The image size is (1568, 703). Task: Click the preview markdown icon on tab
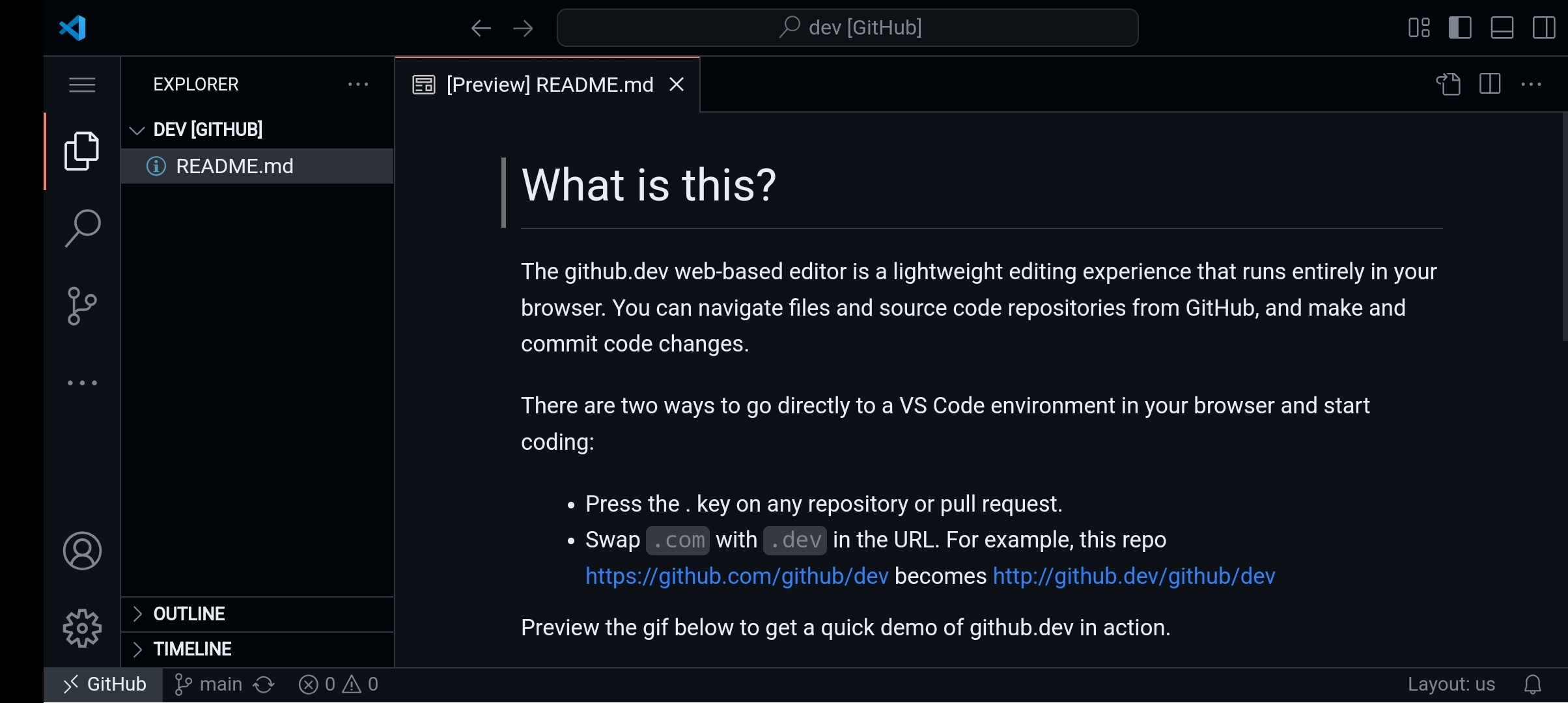(x=424, y=85)
